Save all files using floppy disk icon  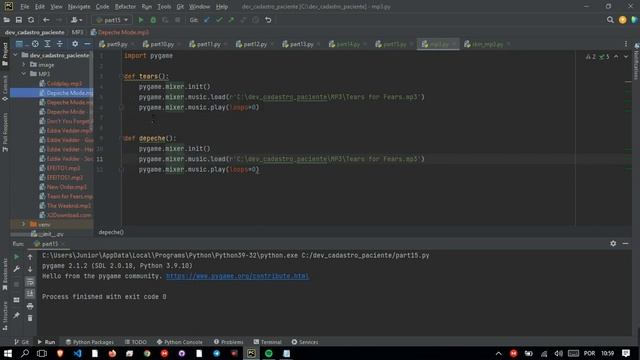pos(19,20)
